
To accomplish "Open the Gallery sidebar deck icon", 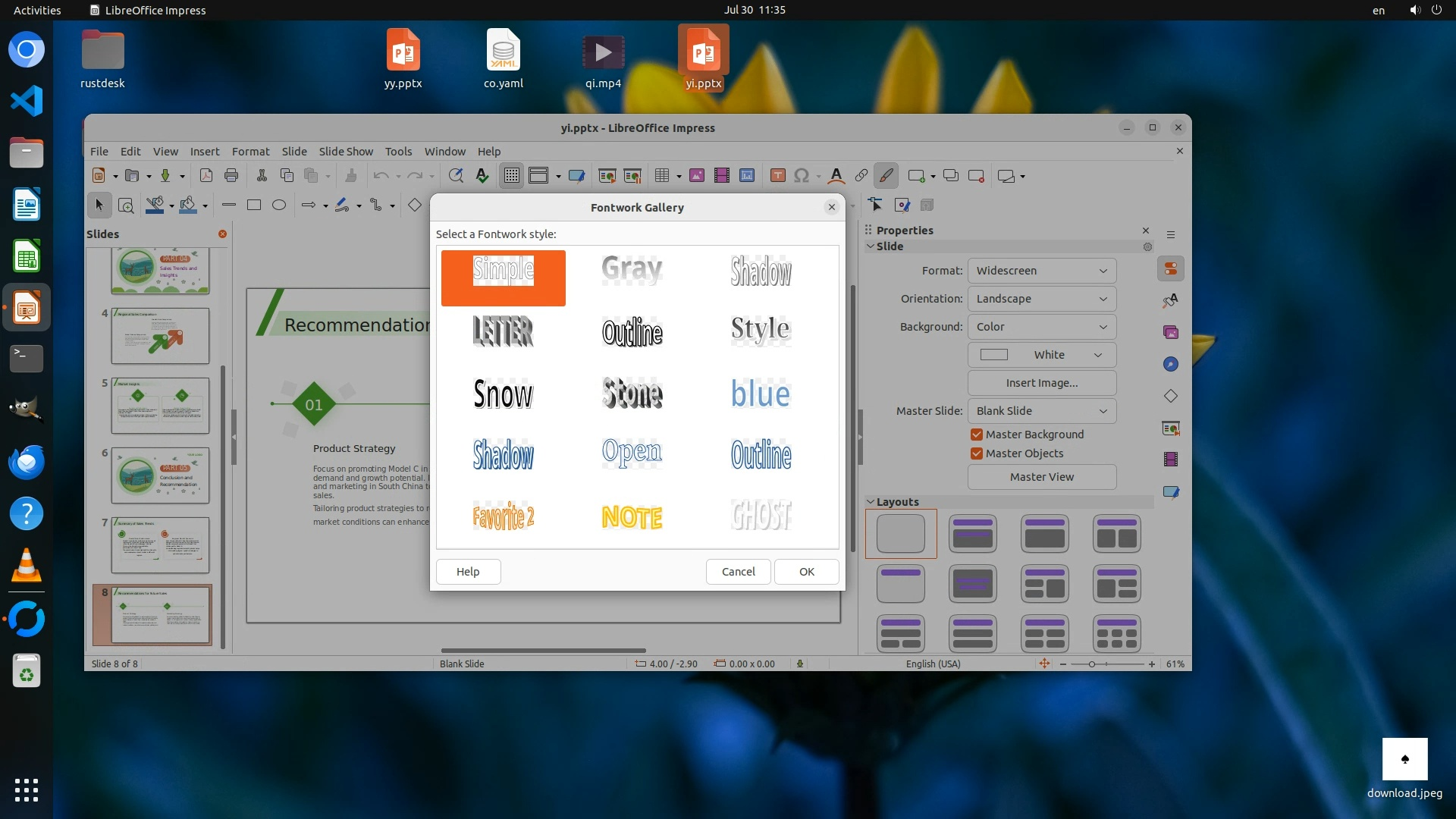I will click(x=1171, y=332).
